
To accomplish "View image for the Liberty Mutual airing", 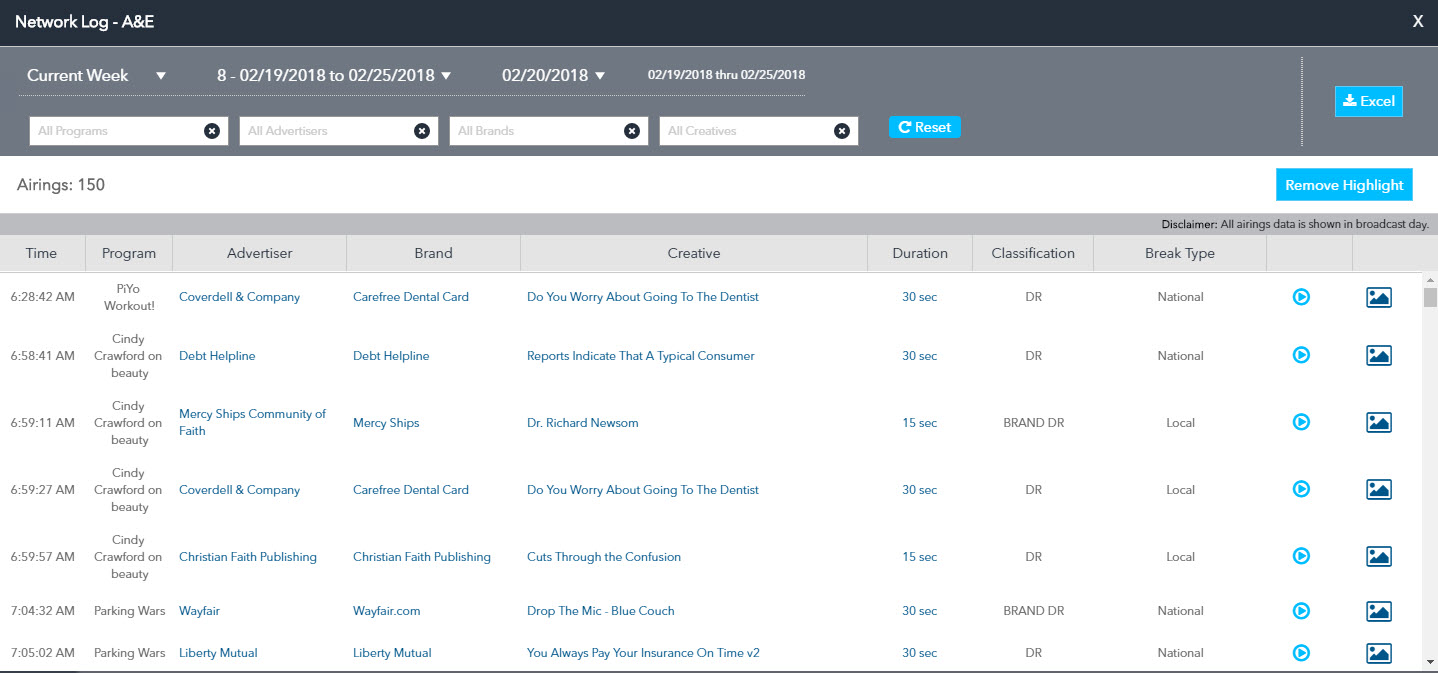I will 1379,652.
